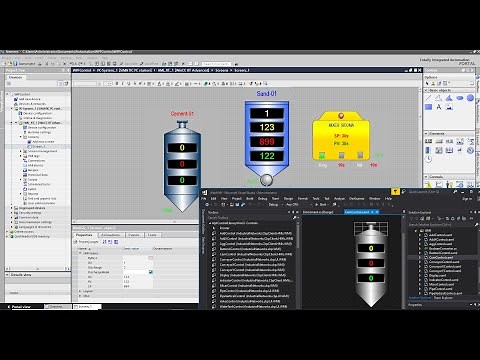
Task: Collapse Basic objects section in Toolbox
Action: (426, 90)
